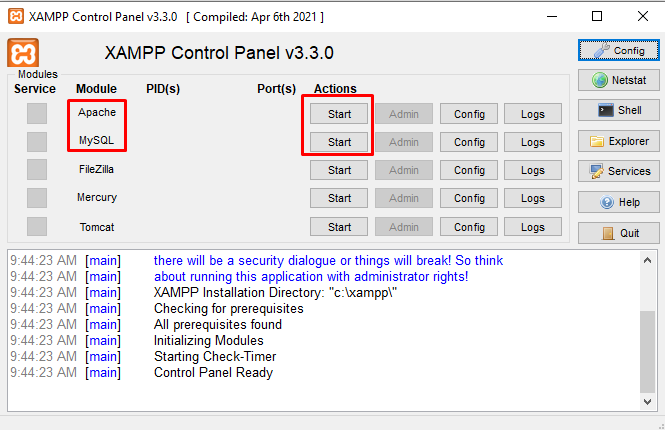This screenshot has width=665, height=430.
Task: Click the 'Module' column header
Action: [x=96, y=89]
